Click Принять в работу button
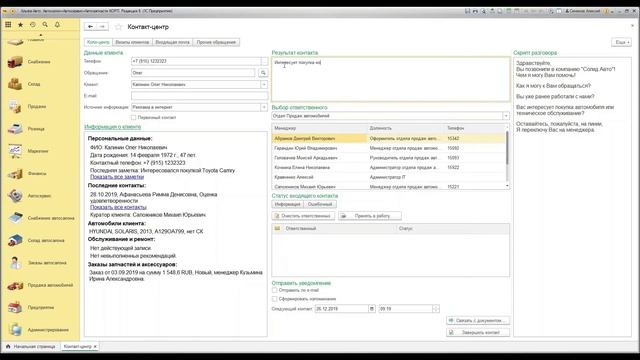Image resolution: width=640 pixels, height=360 pixels. tap(370, 216)
